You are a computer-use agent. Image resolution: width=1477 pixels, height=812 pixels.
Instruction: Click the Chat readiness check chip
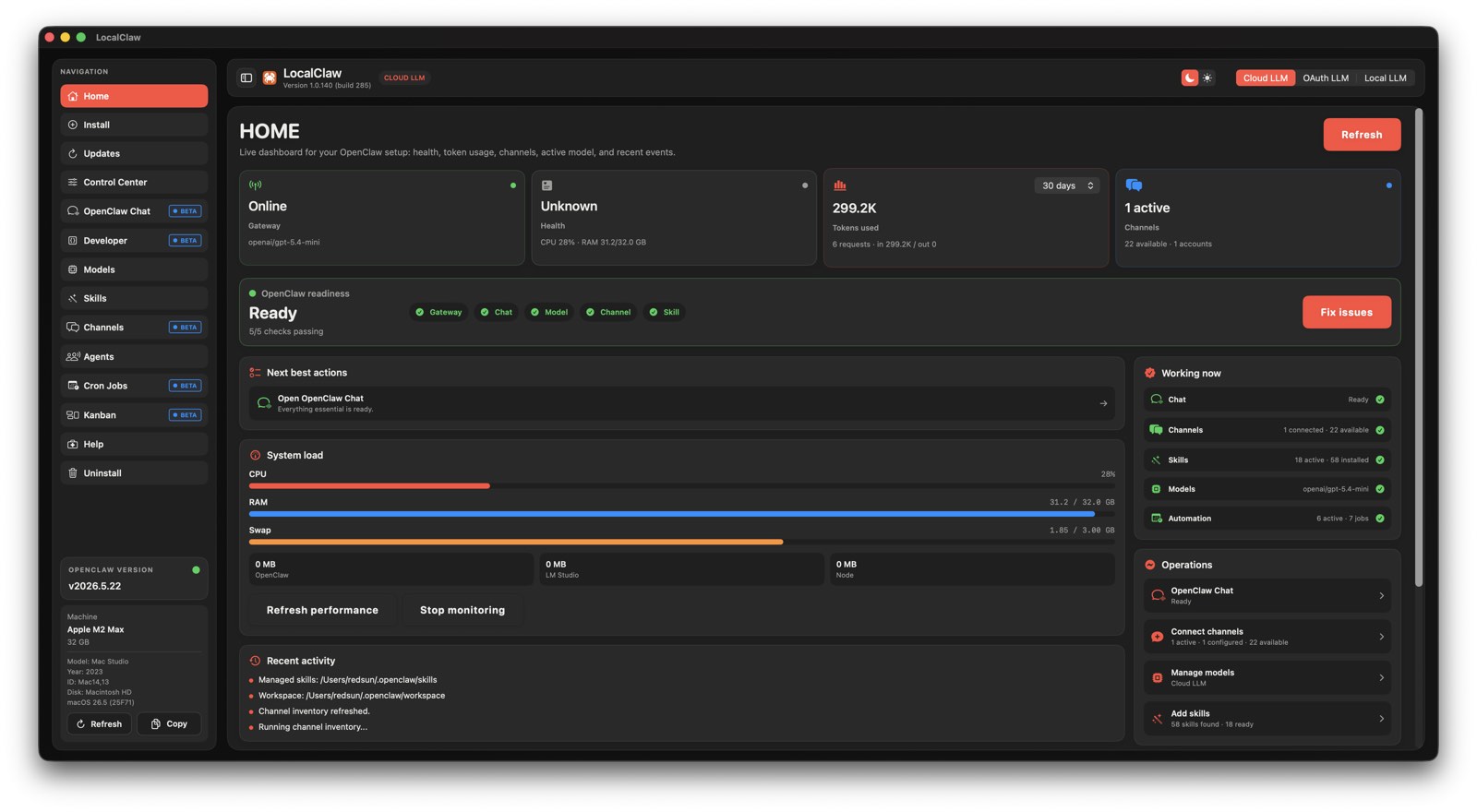[x=497, y=313]
